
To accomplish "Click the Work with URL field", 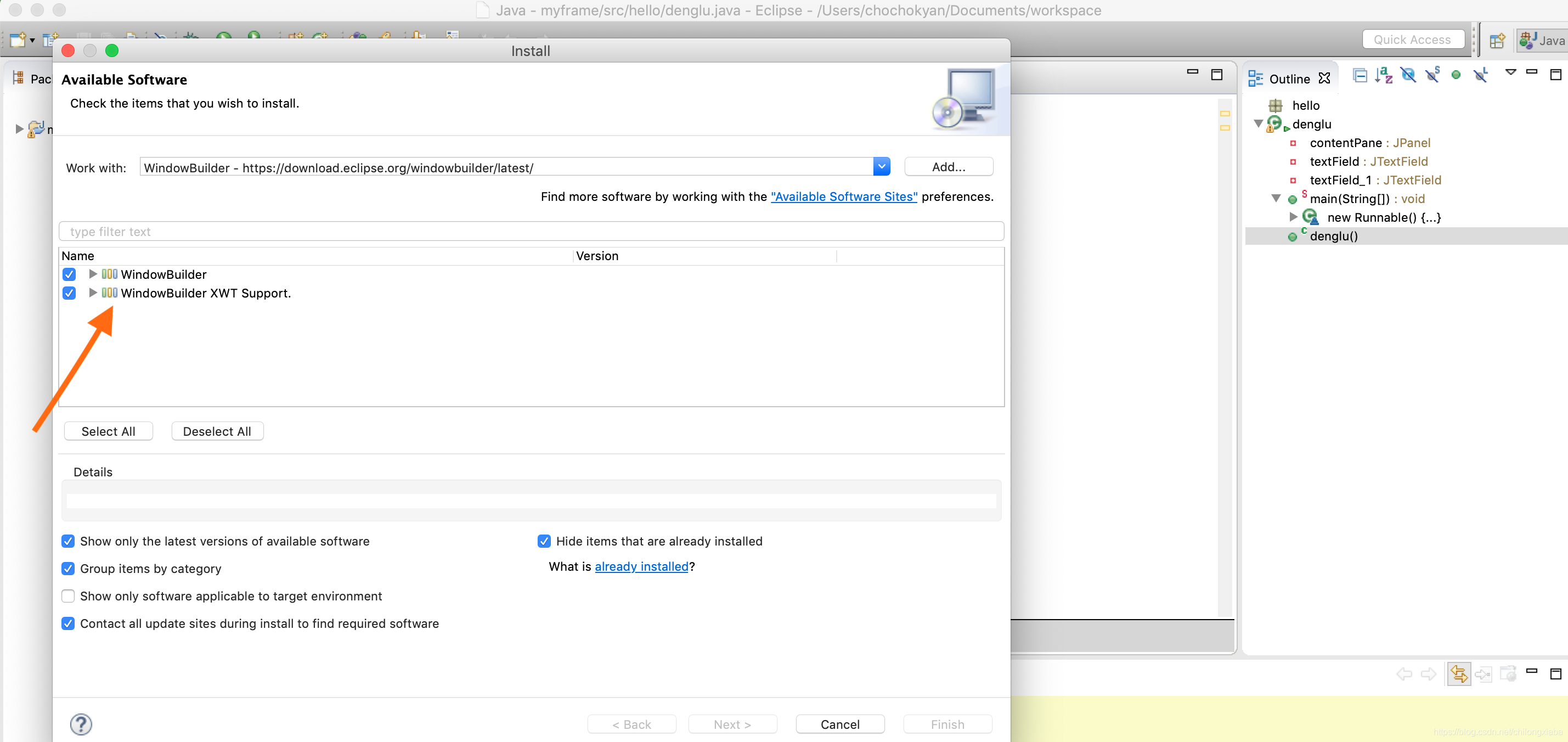I will (506, 167).
